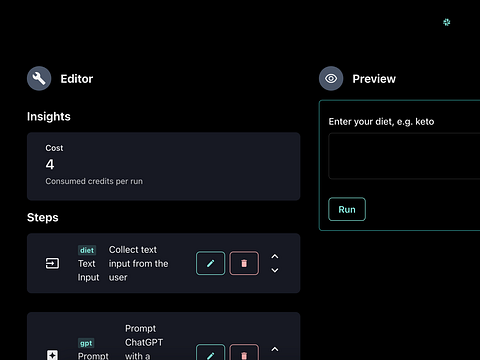Click the Steps heading
480x360 pixels.
pyautogui.click(x=43, y=218)
